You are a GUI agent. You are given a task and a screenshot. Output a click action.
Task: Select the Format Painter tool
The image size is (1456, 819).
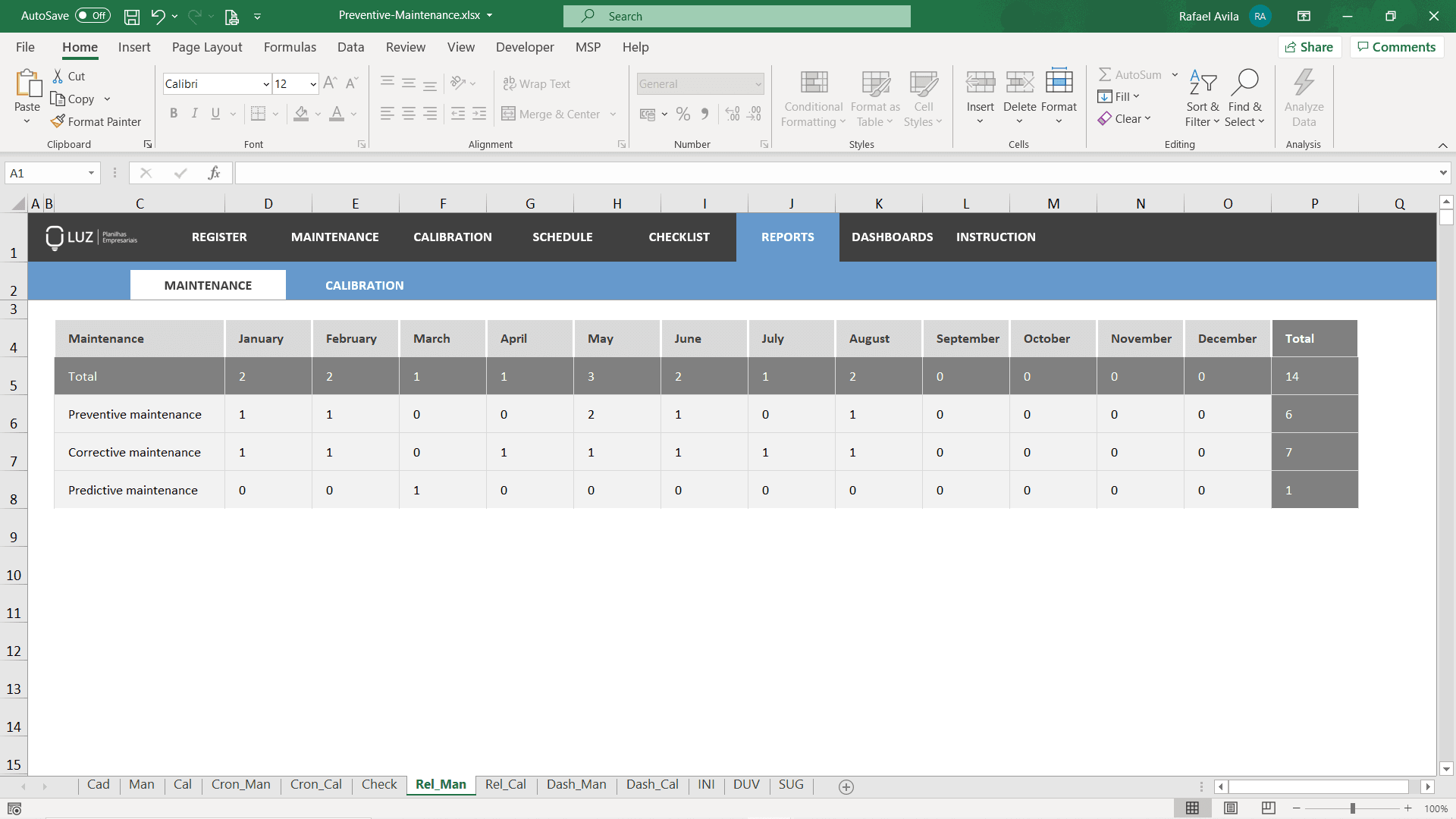(x=96, y=121)
